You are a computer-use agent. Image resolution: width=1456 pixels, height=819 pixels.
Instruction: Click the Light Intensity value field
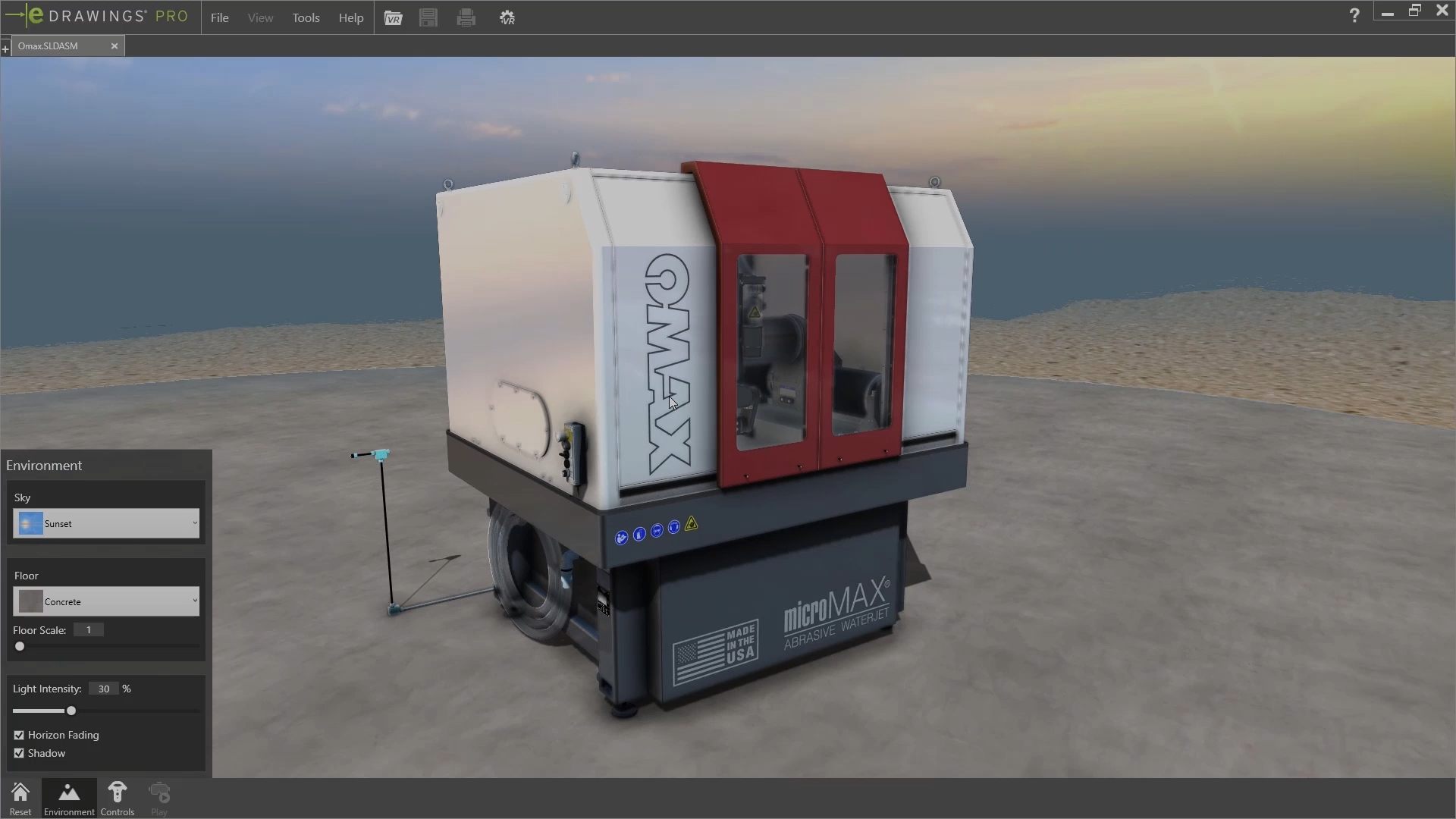point(103,688)
